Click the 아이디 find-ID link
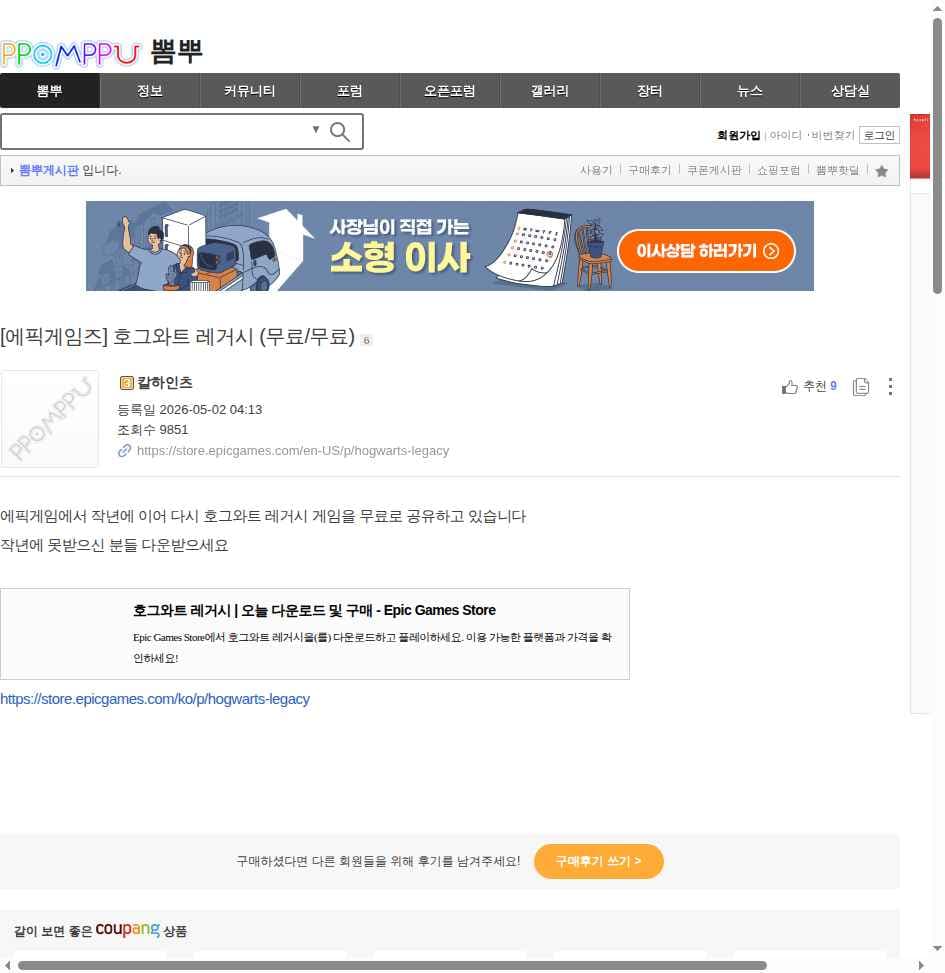This screenshot has width=945, height=973. 786,135
